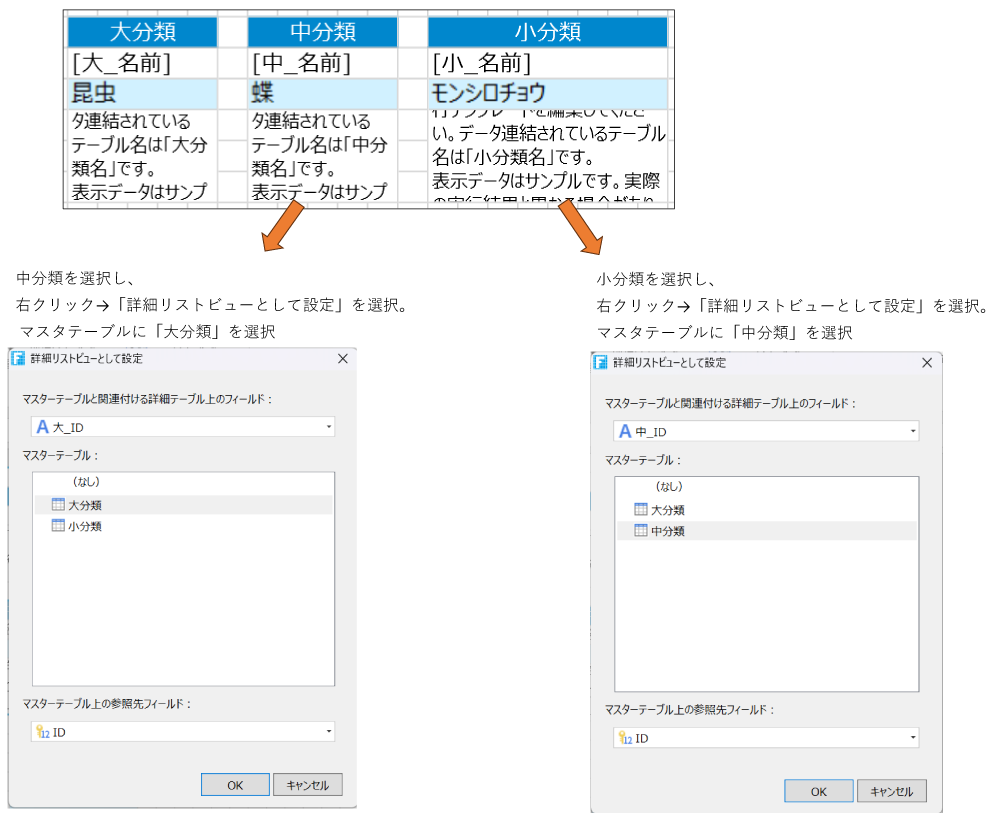Image resolution: width=1000 pixels, height=825 pixels.
Task: Click the 小分類 description text cell
Action: [x=548, y=156]
